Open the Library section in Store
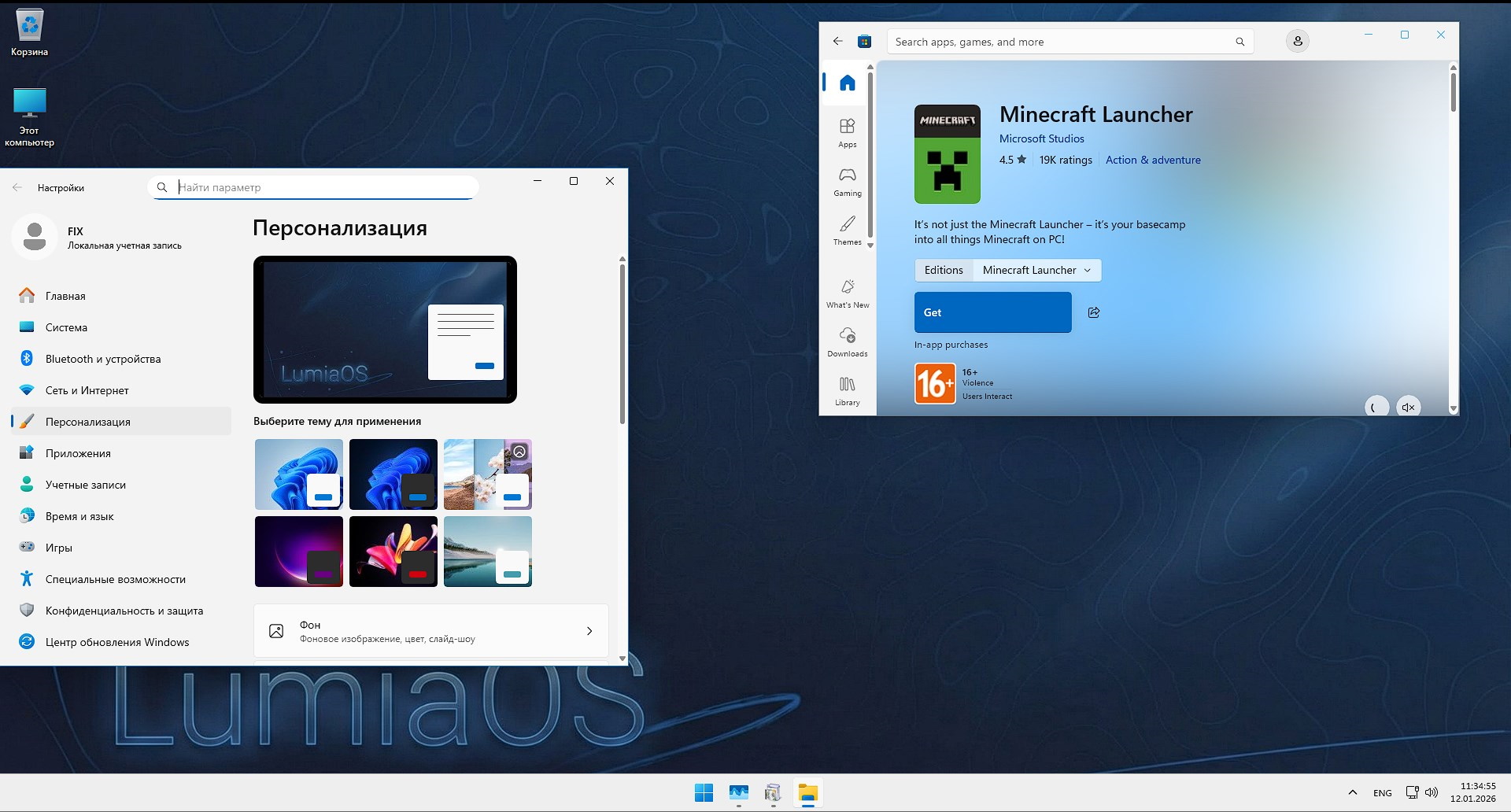The width and height of the screenshot is (1511, 812). pos(847,389)
